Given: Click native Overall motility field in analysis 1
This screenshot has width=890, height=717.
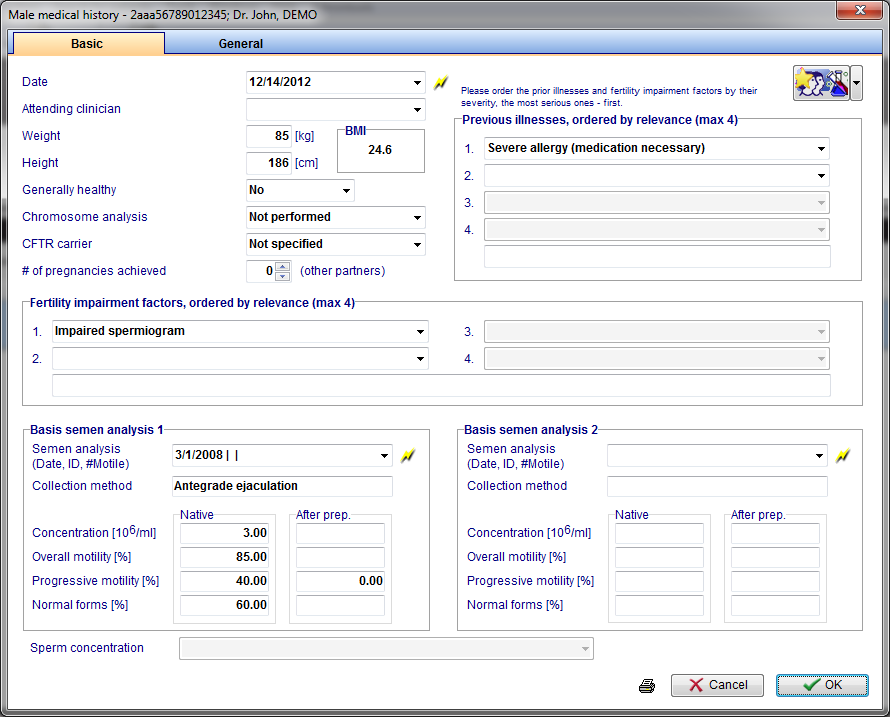Looking at the screenshot, I should 225,557.
